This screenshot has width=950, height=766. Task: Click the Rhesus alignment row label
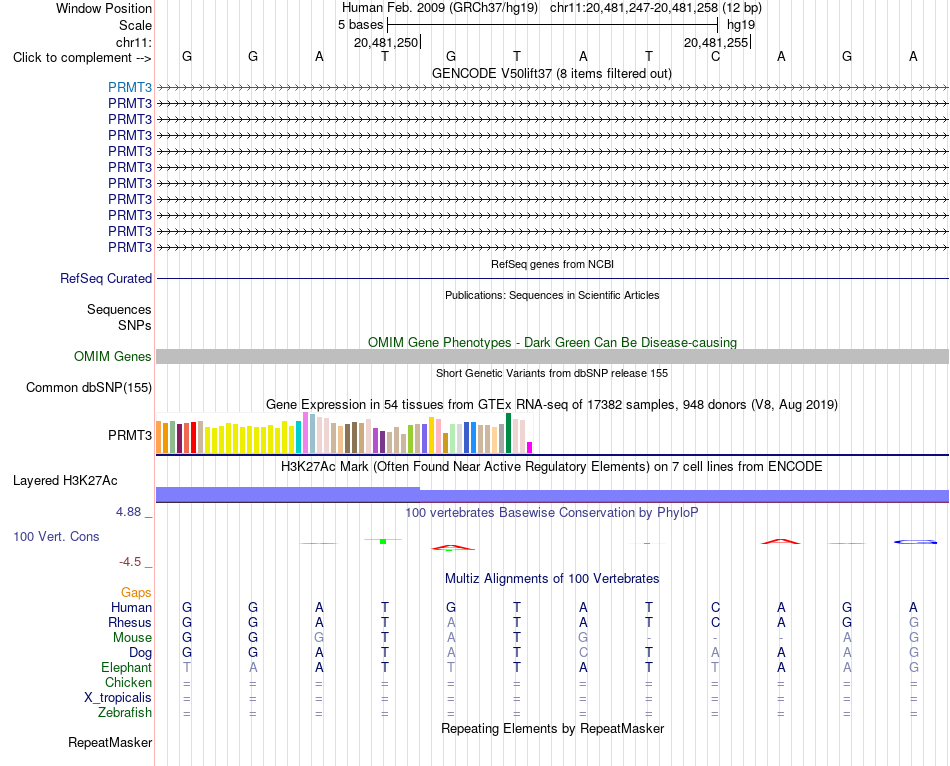[x=130, y=622]
